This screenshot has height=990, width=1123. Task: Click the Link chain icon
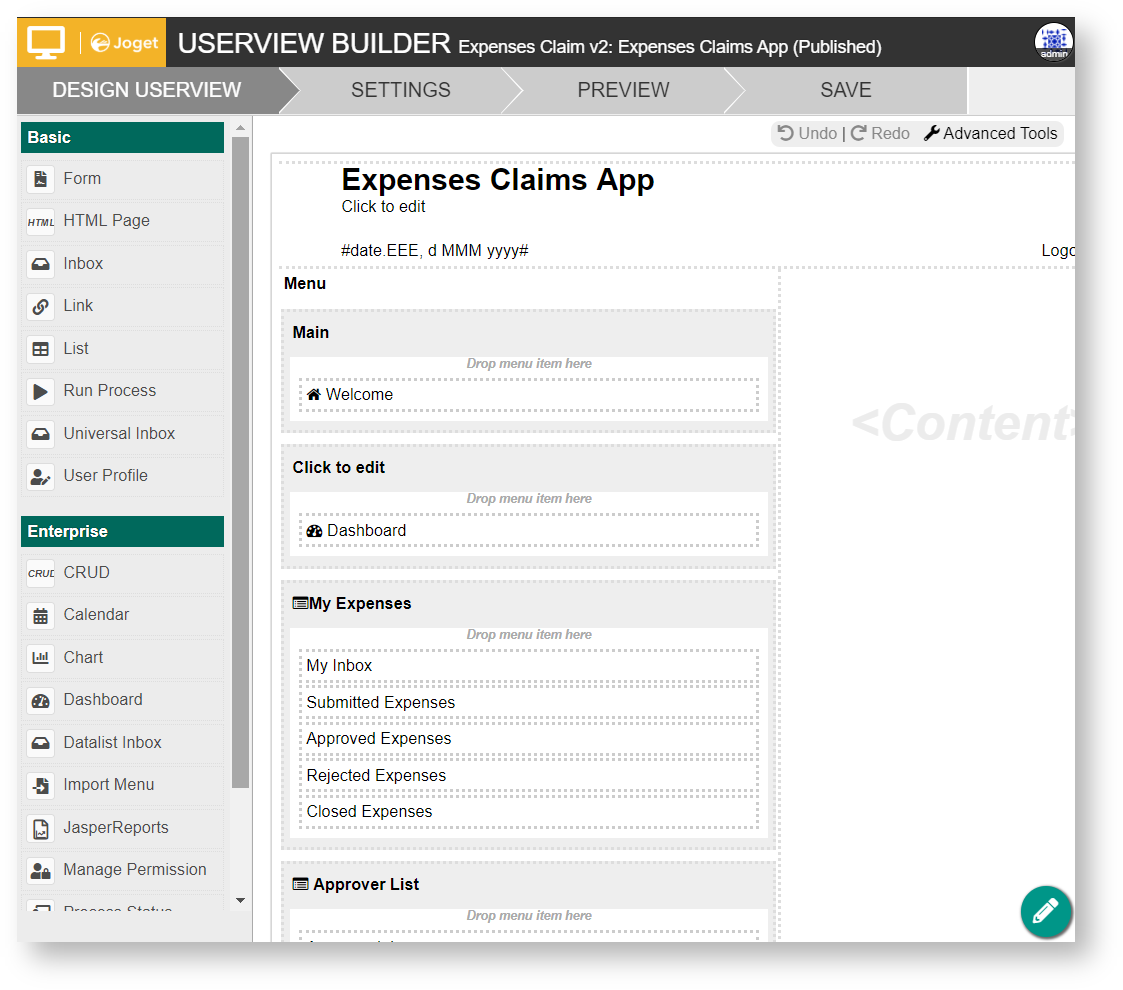(41, 306)
